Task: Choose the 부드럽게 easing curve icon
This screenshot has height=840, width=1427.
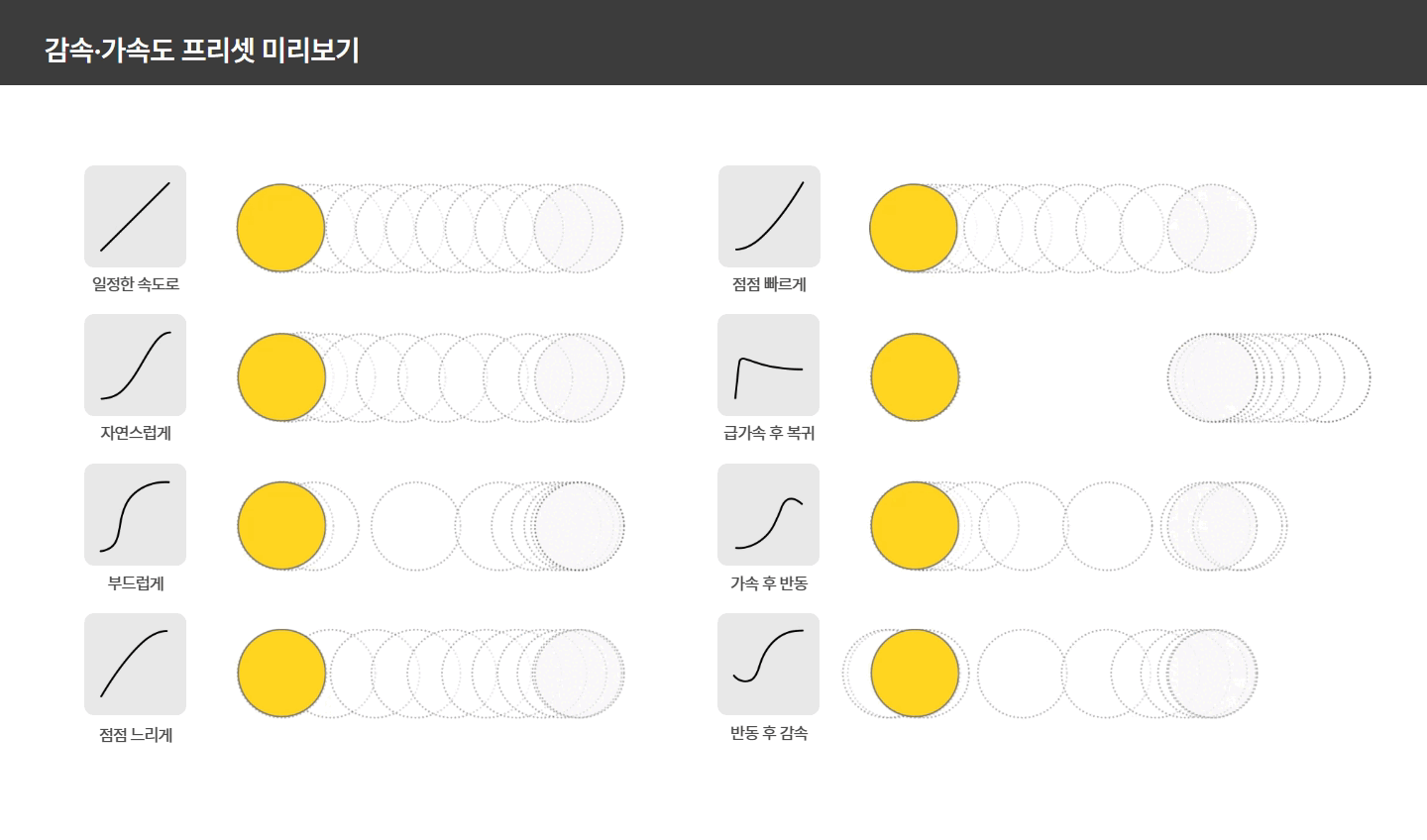Action: [135, 514]
